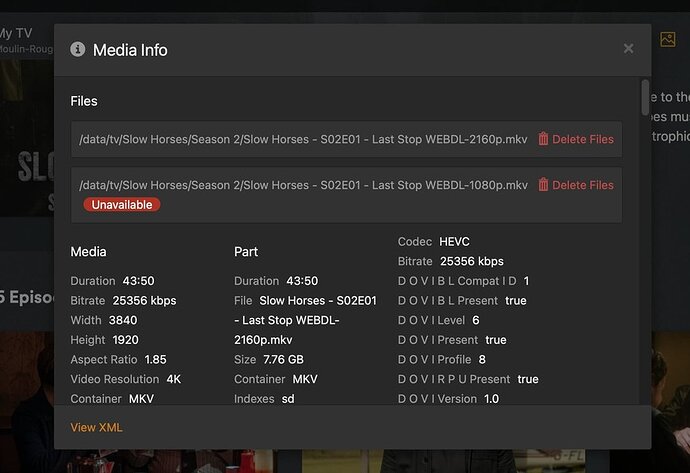Click the Indexes value sd
The image size is (690, 473).
[288, 399]
